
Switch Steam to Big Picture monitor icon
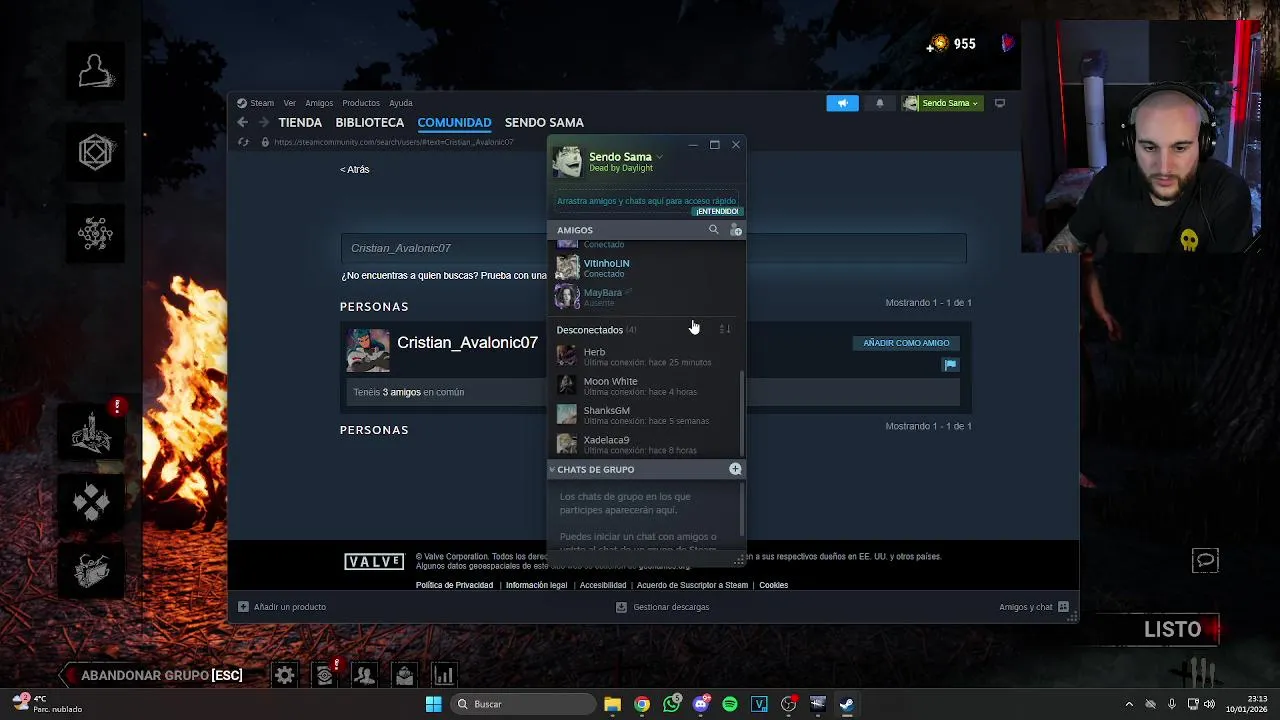pos(999,103)
